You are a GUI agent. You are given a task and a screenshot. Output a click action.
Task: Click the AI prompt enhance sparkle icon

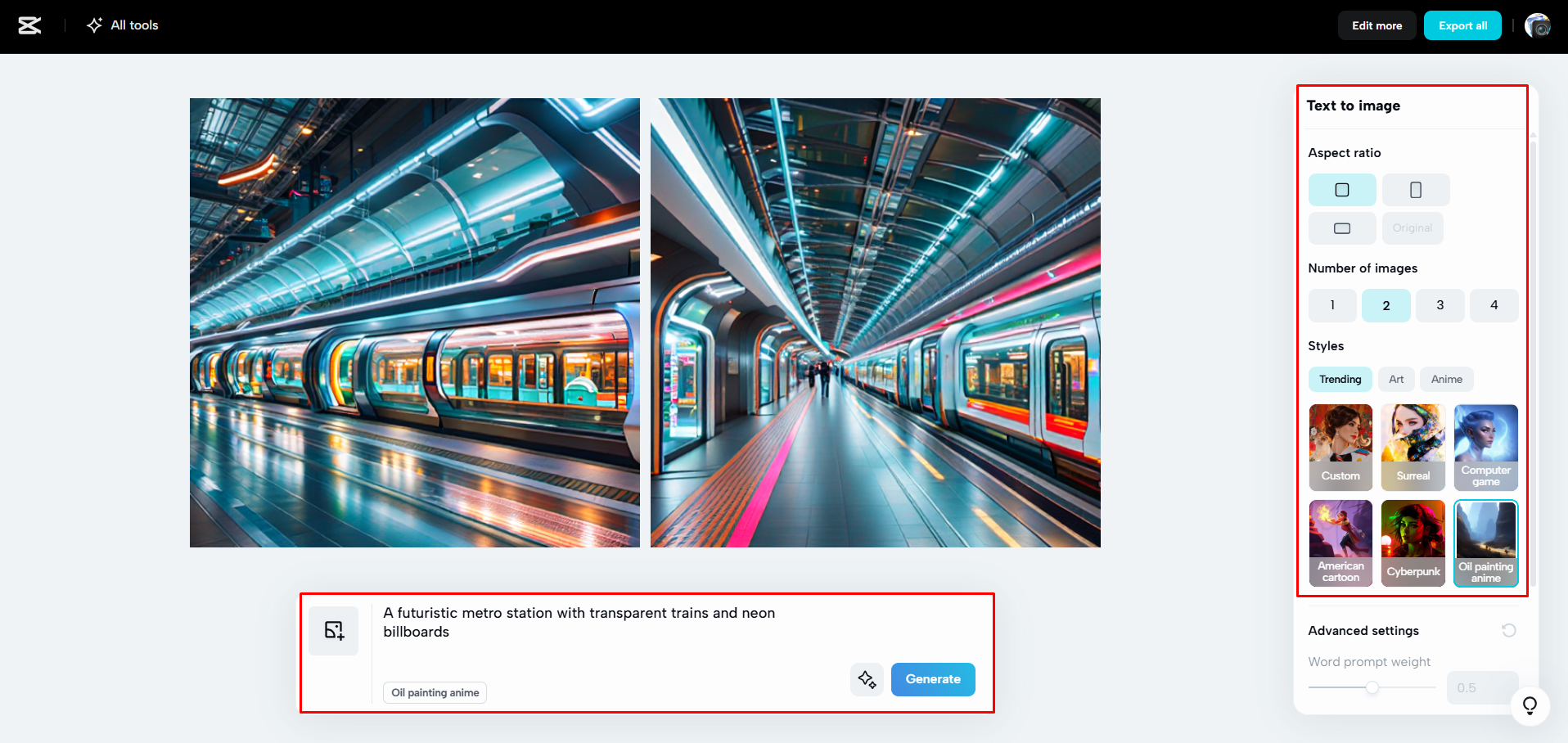click(x=867, y=679)
